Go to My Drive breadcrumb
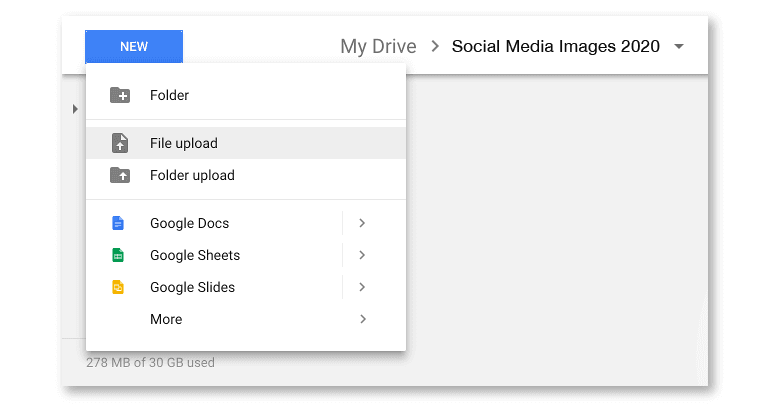770x405 pixels. (x=378, y=47)
